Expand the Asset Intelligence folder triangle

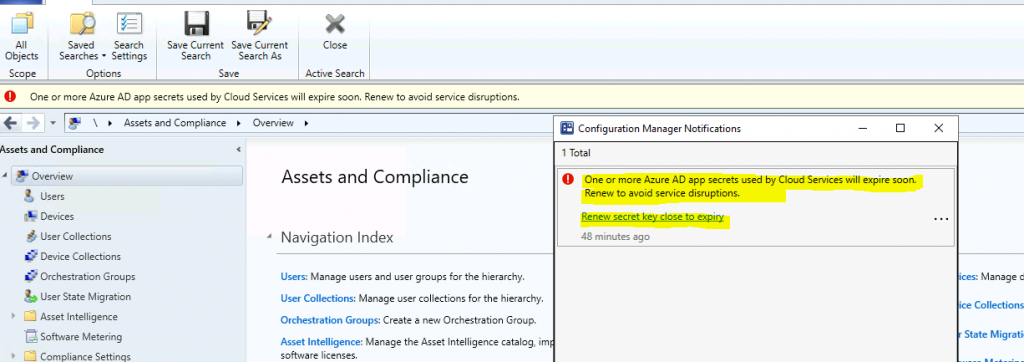coord(14,317)
